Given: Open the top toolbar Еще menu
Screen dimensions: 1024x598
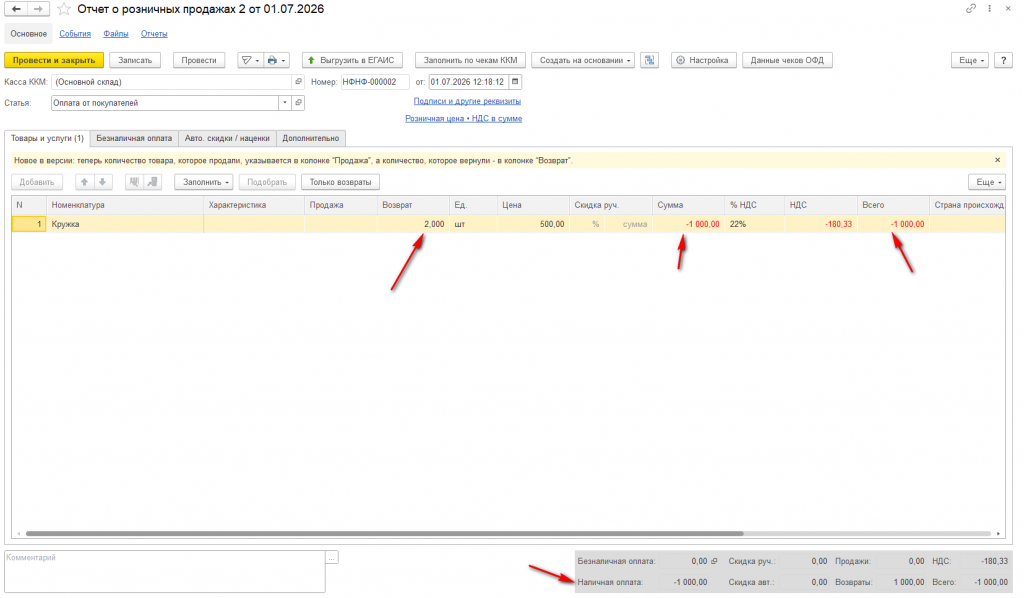Looking at the screenshot, I should pyautogui.click(x=970, y=60).
